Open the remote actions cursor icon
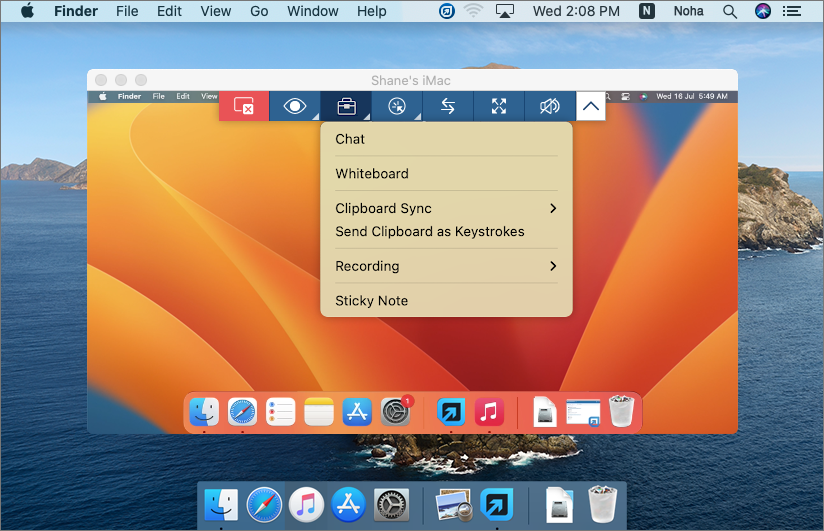824x531 pixels. (397, 106)
